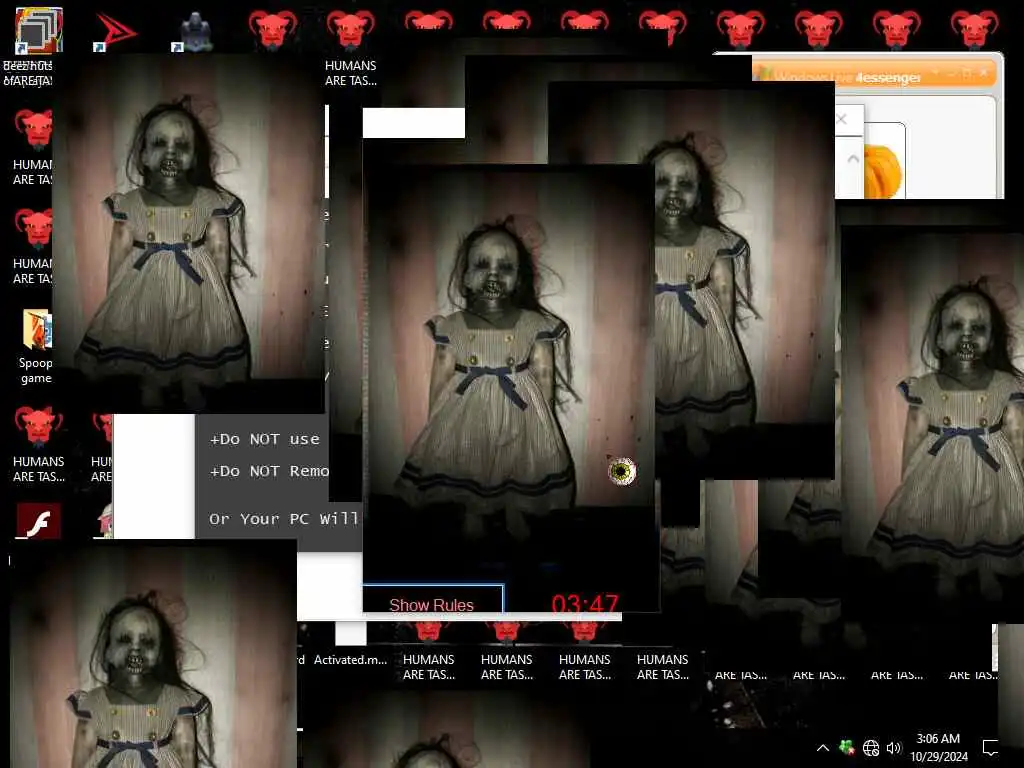
Task: Open network settings from the globe tray icon
Action: [871, 748]
